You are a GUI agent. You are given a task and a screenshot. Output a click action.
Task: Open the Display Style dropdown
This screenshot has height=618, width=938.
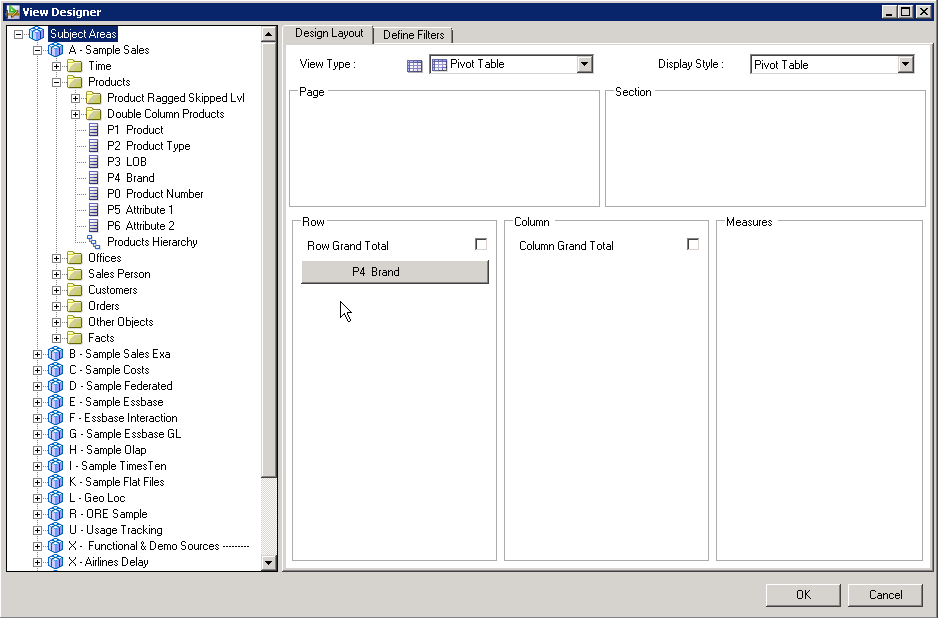(x=905, y=63)
